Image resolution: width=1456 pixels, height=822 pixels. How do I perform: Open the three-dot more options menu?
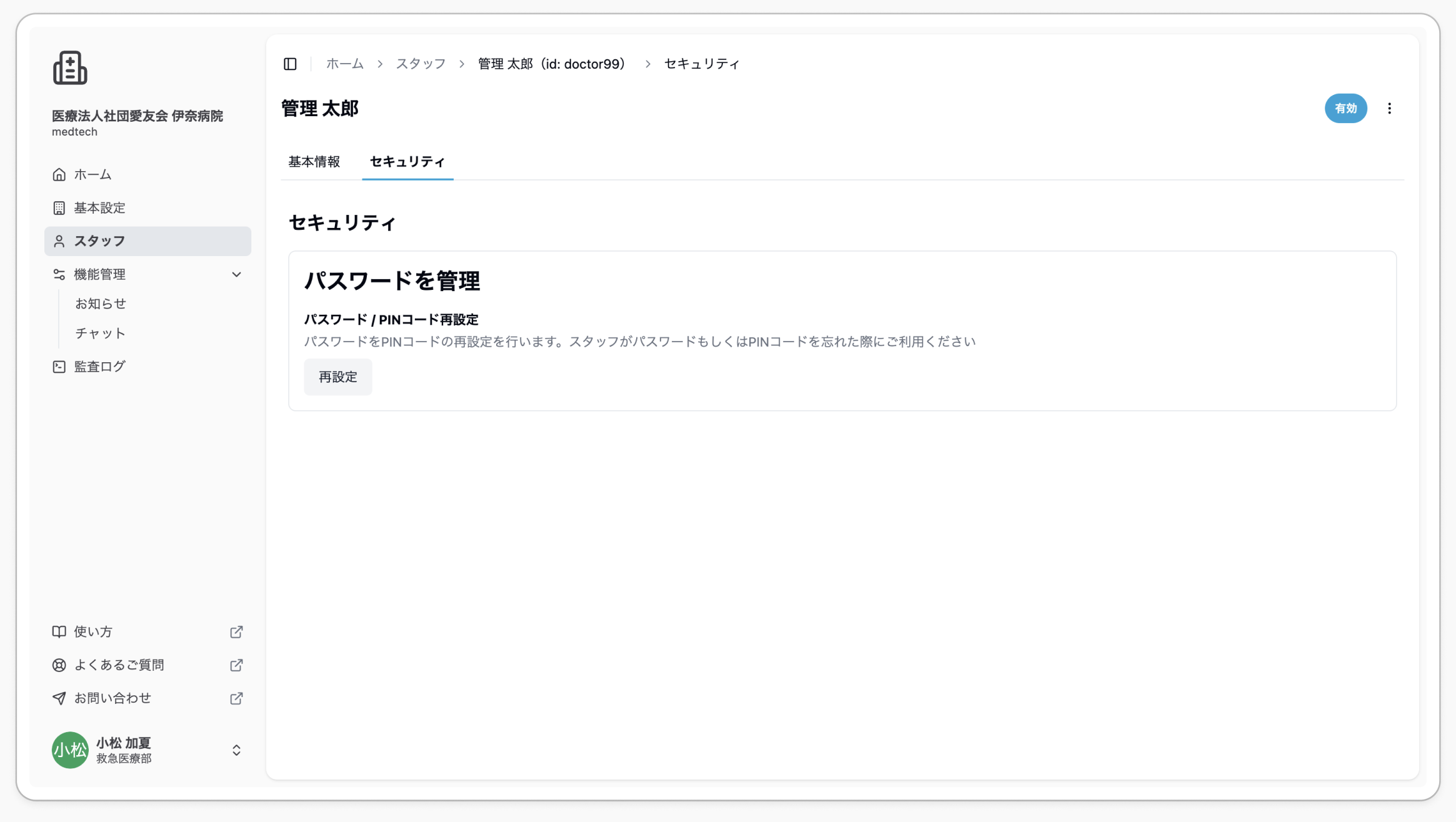pos(1389,109)
